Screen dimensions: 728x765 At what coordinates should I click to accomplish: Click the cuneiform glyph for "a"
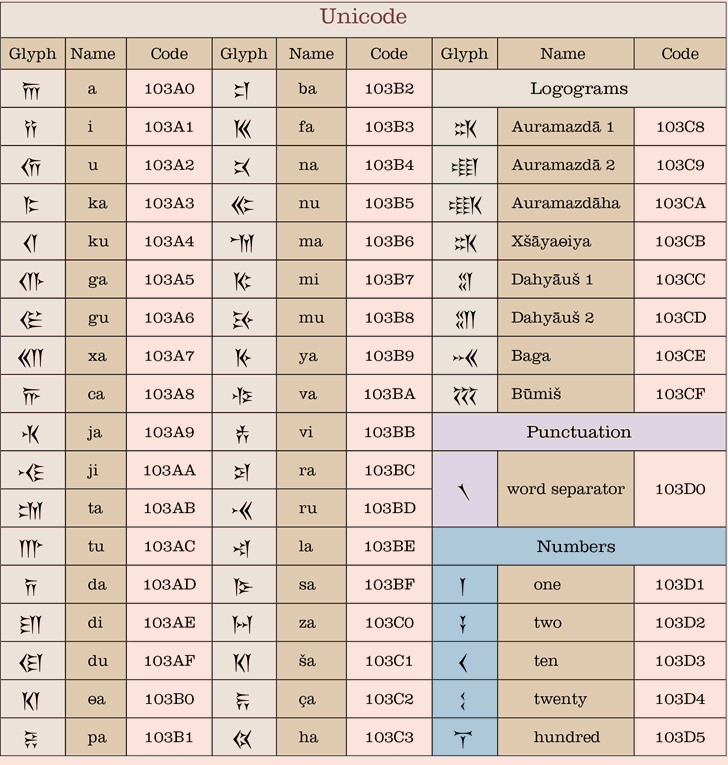32,89
